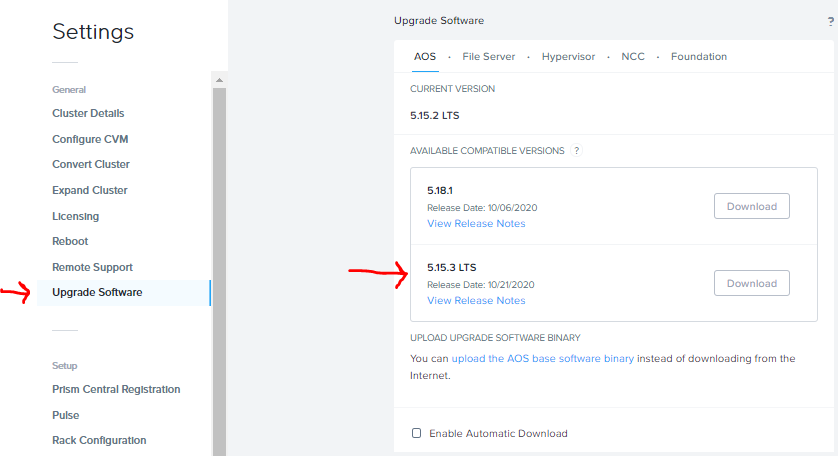Click the settings sidebar scrollbar thumb
This screenshot has height=456, width=838.
pyautogui.click(x=219, y=272)
